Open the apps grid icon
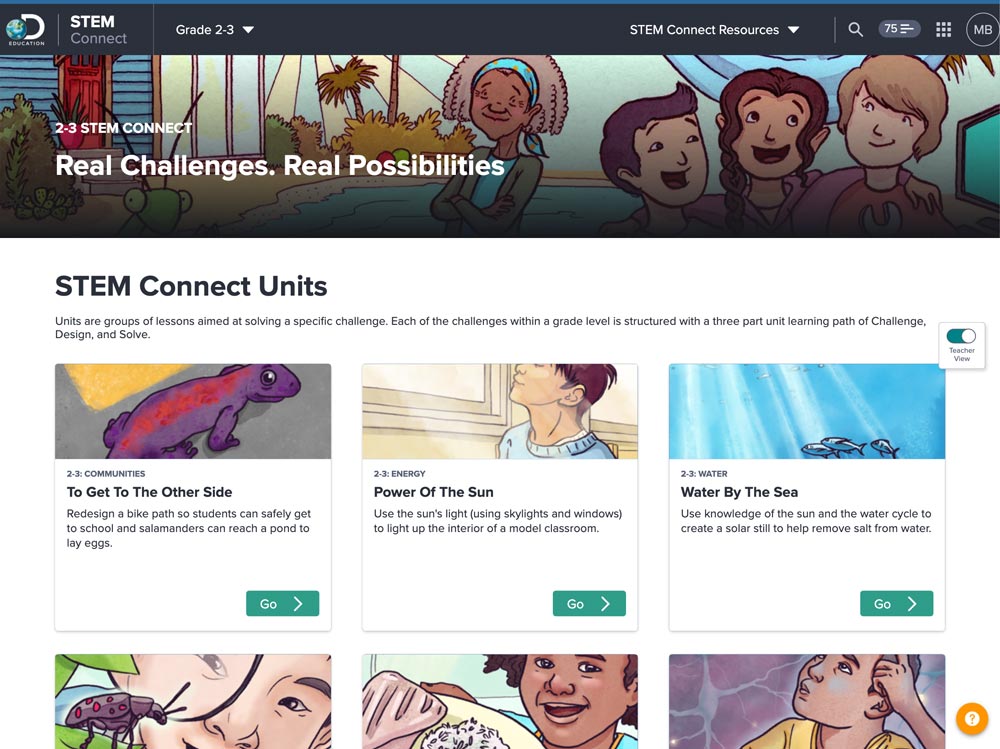Image resolution: width=1000 pixels, height=749 pixels. 943,30
